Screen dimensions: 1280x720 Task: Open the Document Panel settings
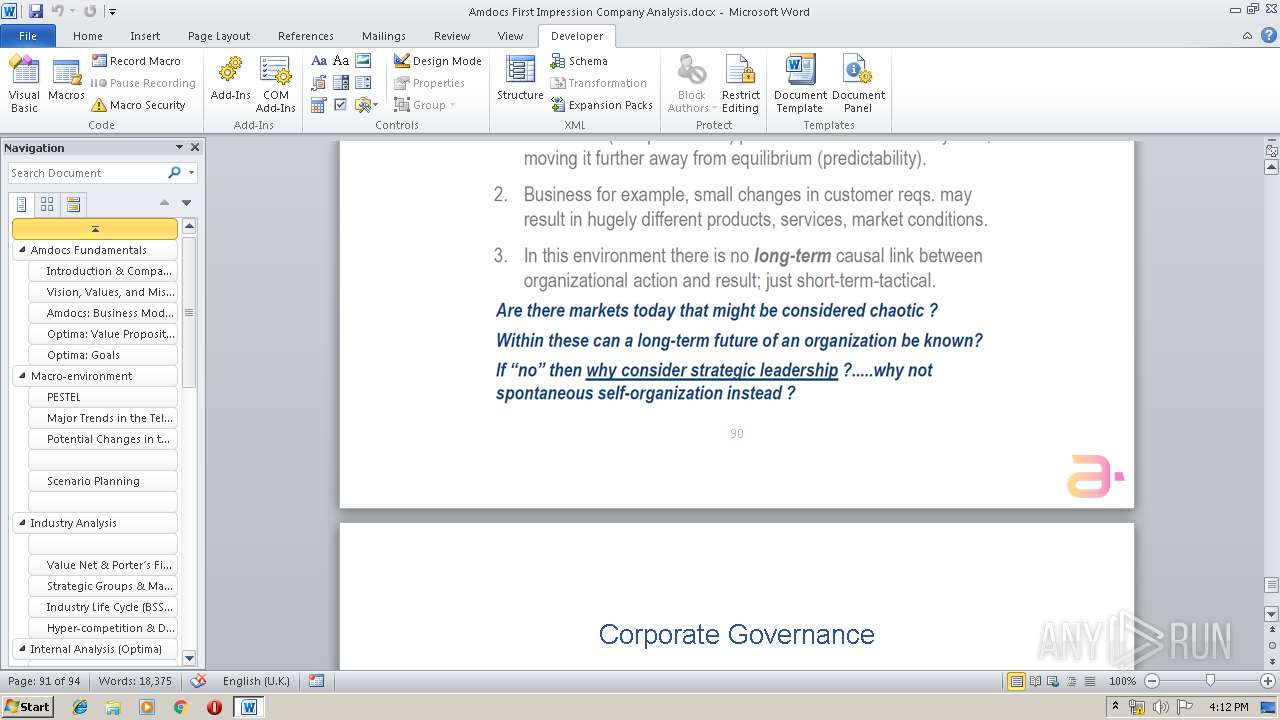coord(858,84)
